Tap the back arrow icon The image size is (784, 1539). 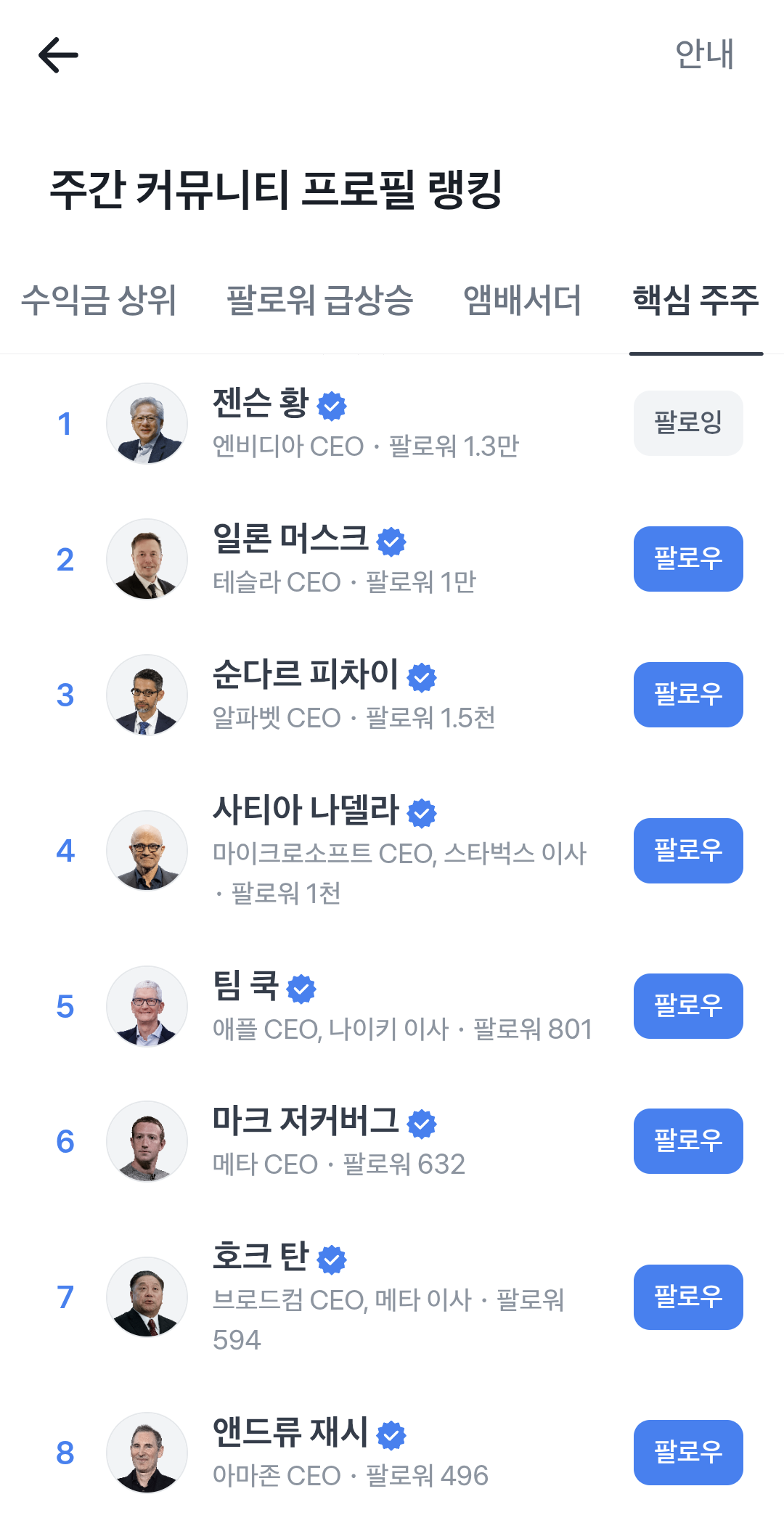click(58, 55)
